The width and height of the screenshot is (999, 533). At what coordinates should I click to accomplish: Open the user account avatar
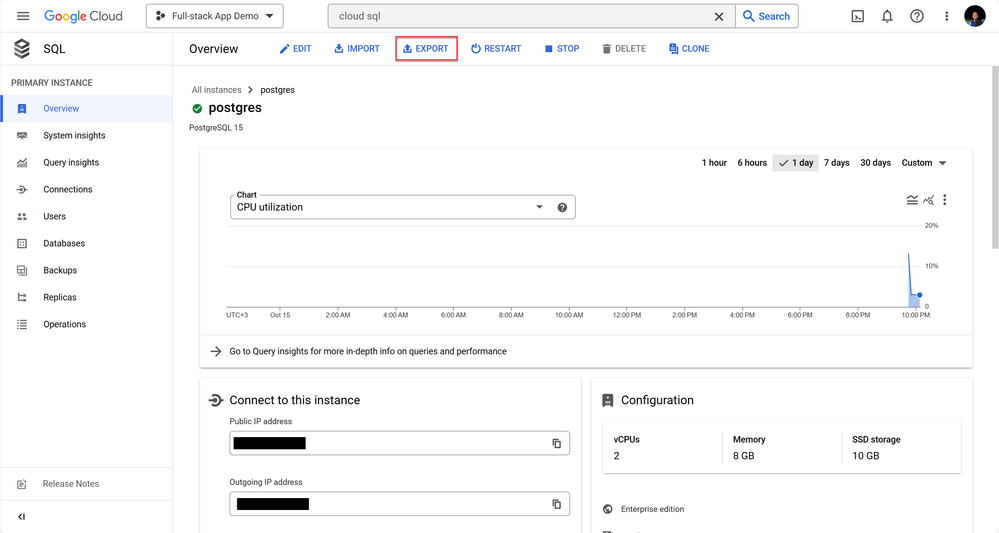click(975, 16)
